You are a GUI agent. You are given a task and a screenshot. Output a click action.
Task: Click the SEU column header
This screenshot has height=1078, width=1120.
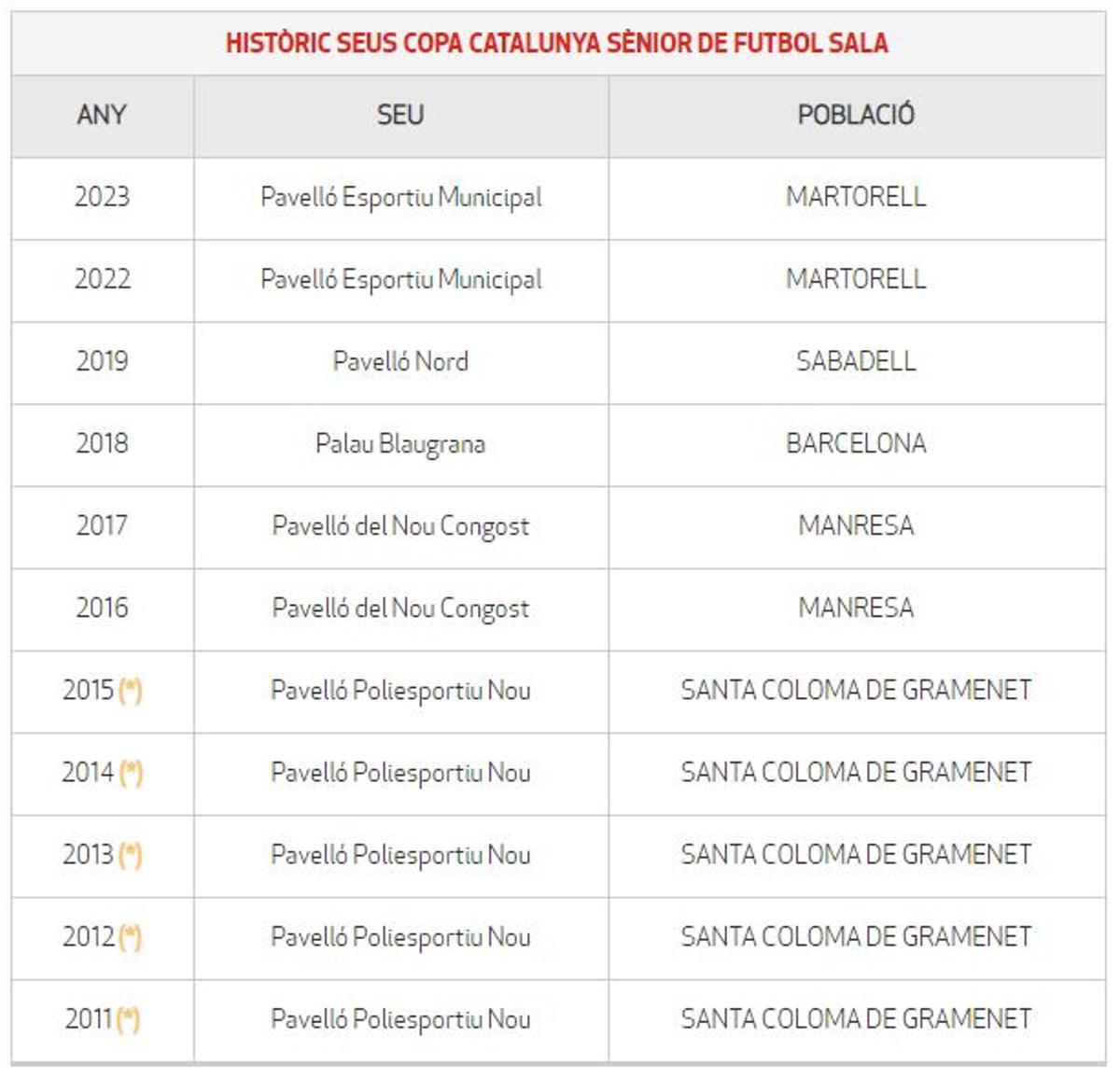(x=400, y=115)
